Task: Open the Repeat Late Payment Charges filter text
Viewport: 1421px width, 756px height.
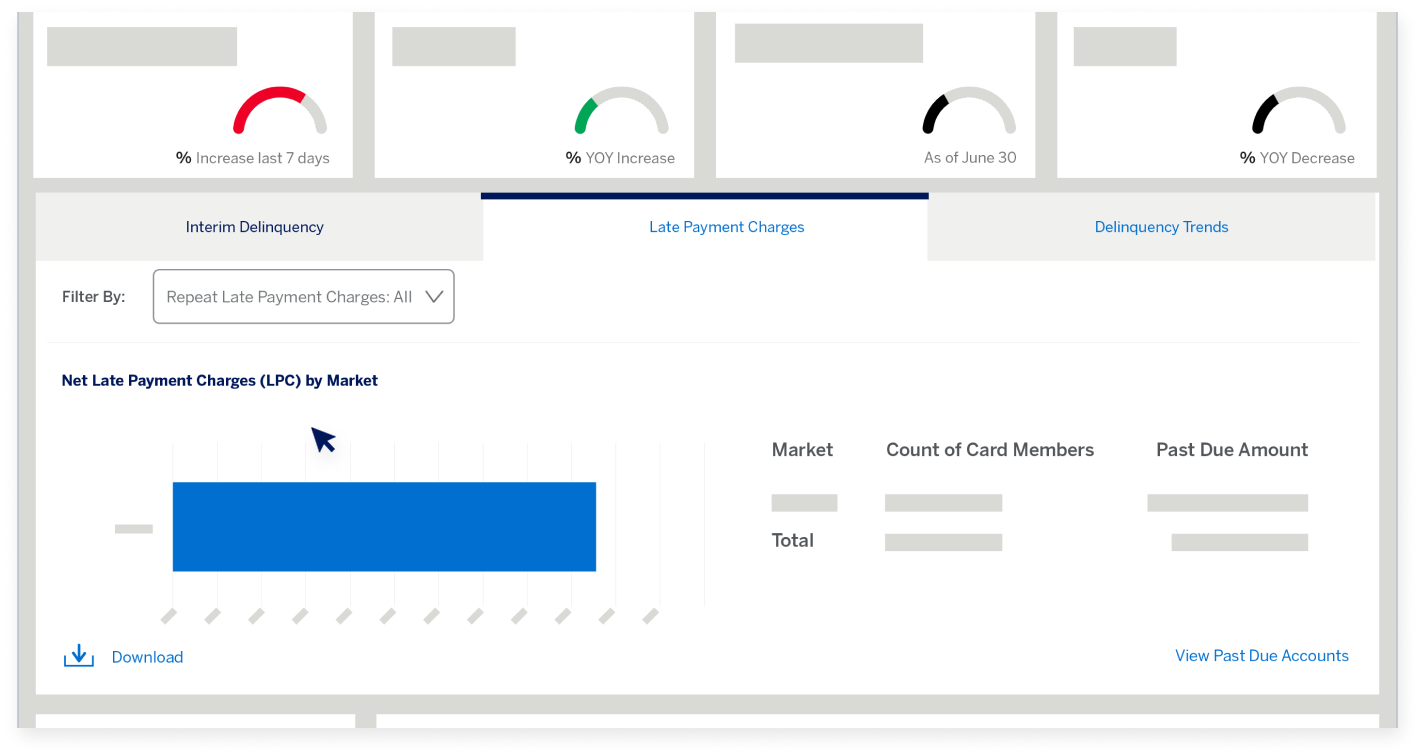Action: point(289,297)
